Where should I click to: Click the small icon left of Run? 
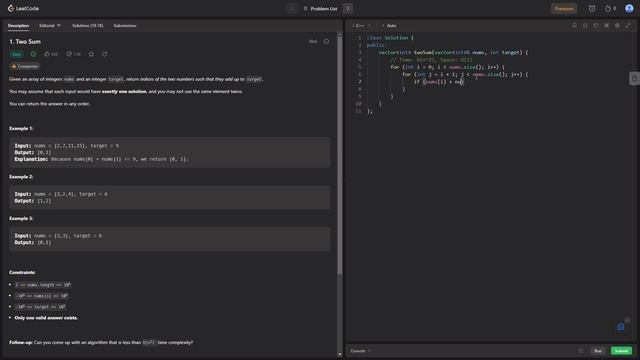click(x=580, y=351)
